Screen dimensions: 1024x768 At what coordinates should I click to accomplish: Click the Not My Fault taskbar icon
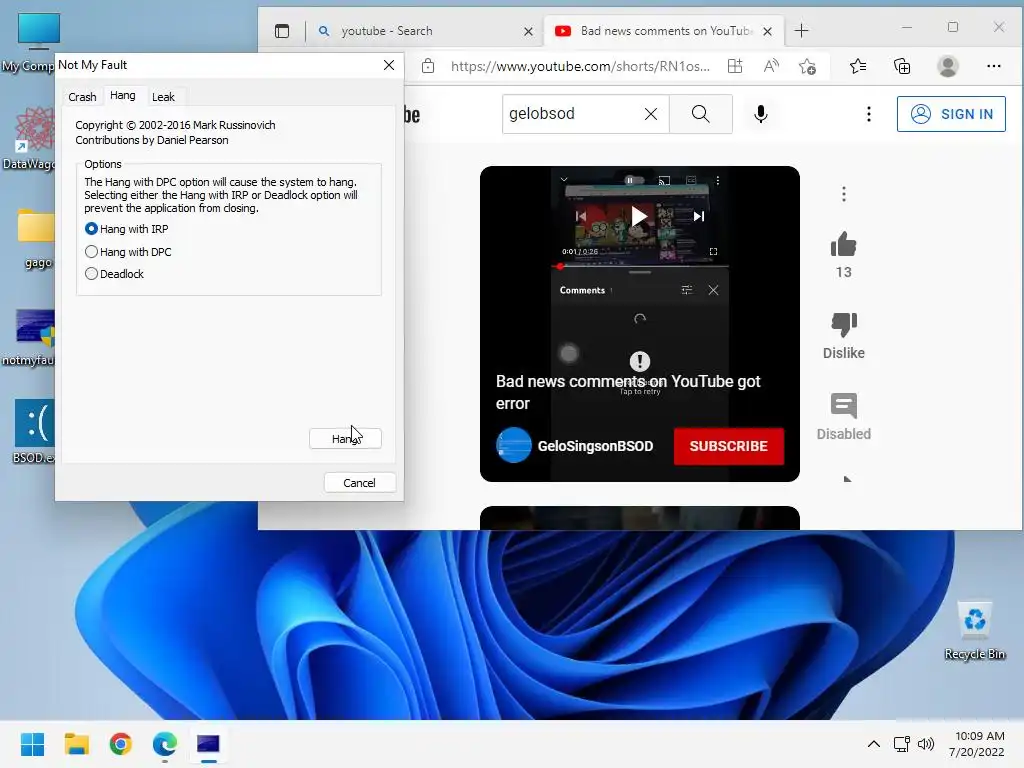click(208, 744)
